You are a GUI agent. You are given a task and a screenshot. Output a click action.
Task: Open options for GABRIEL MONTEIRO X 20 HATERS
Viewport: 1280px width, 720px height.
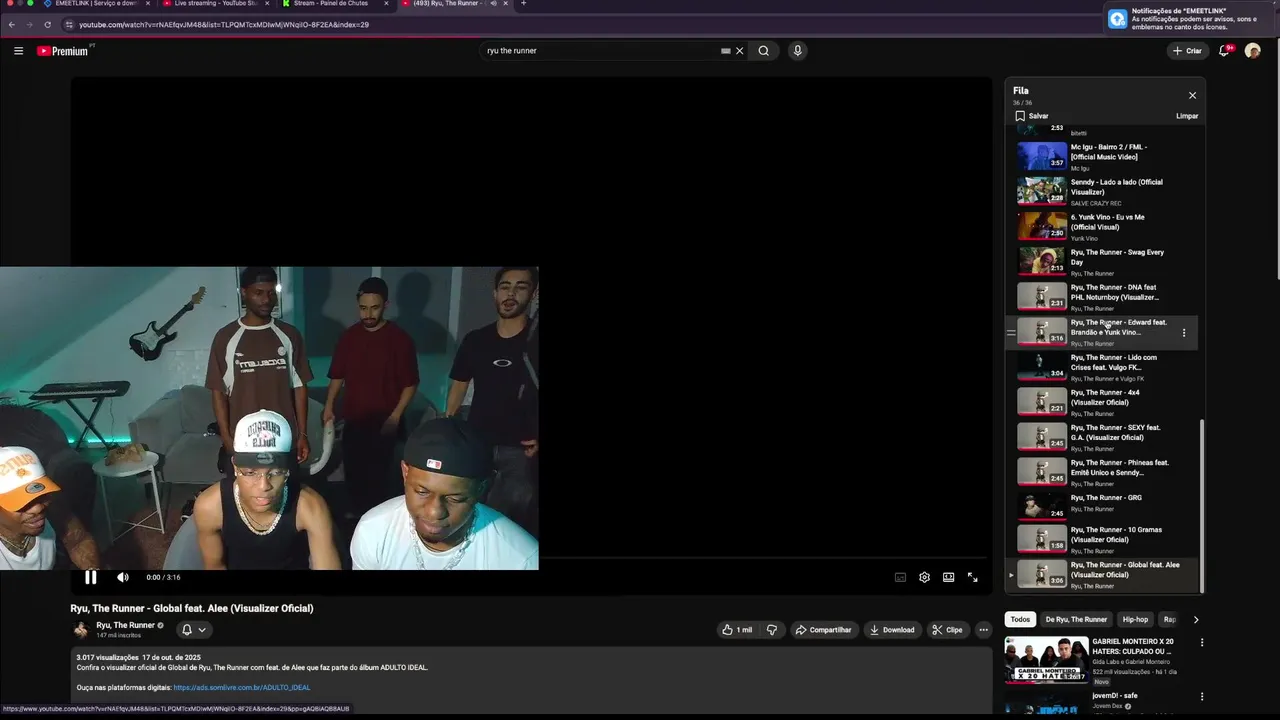(x=1202, y=643)
